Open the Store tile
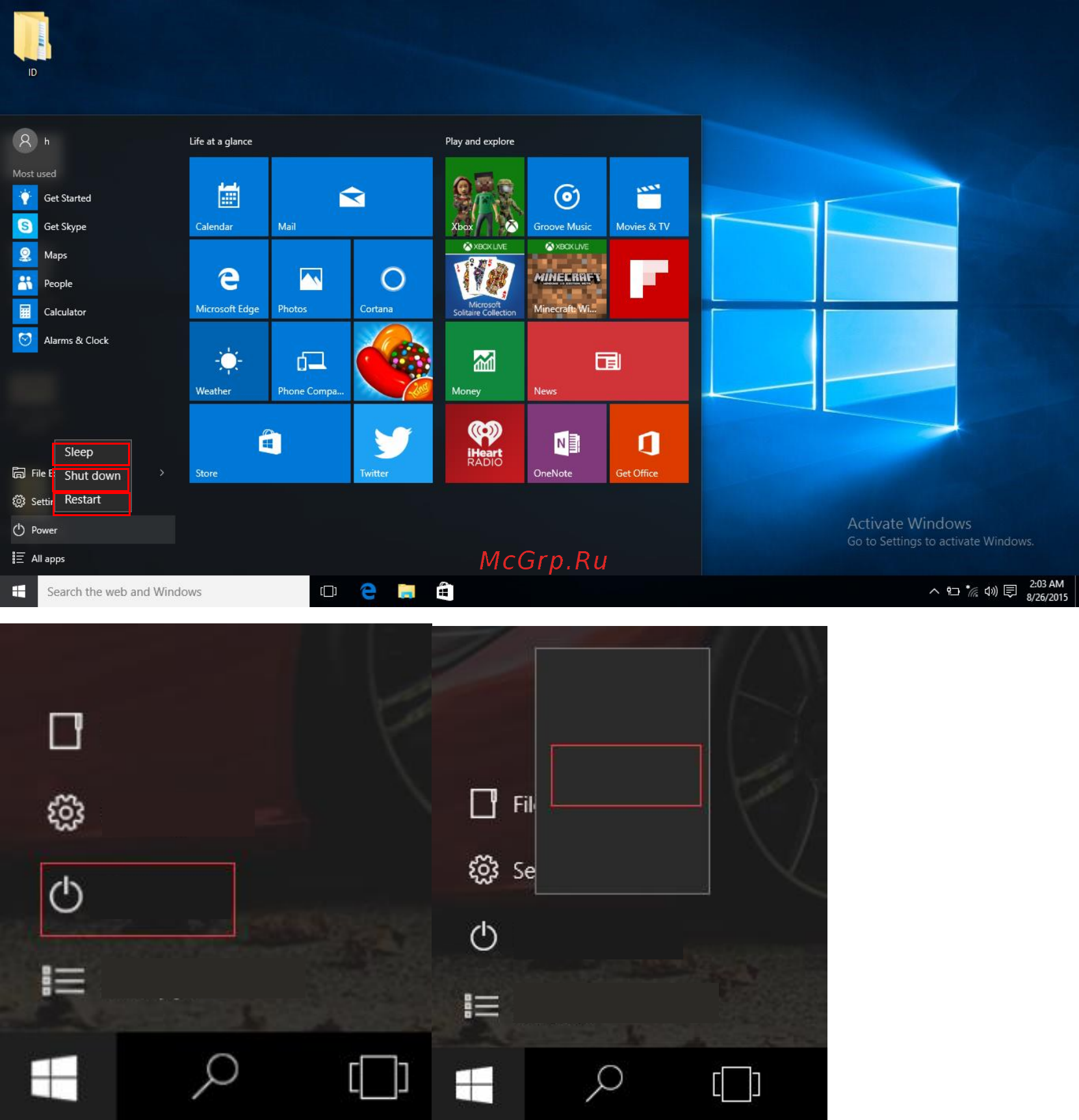1079x1120 pixels. click(270, 443)
